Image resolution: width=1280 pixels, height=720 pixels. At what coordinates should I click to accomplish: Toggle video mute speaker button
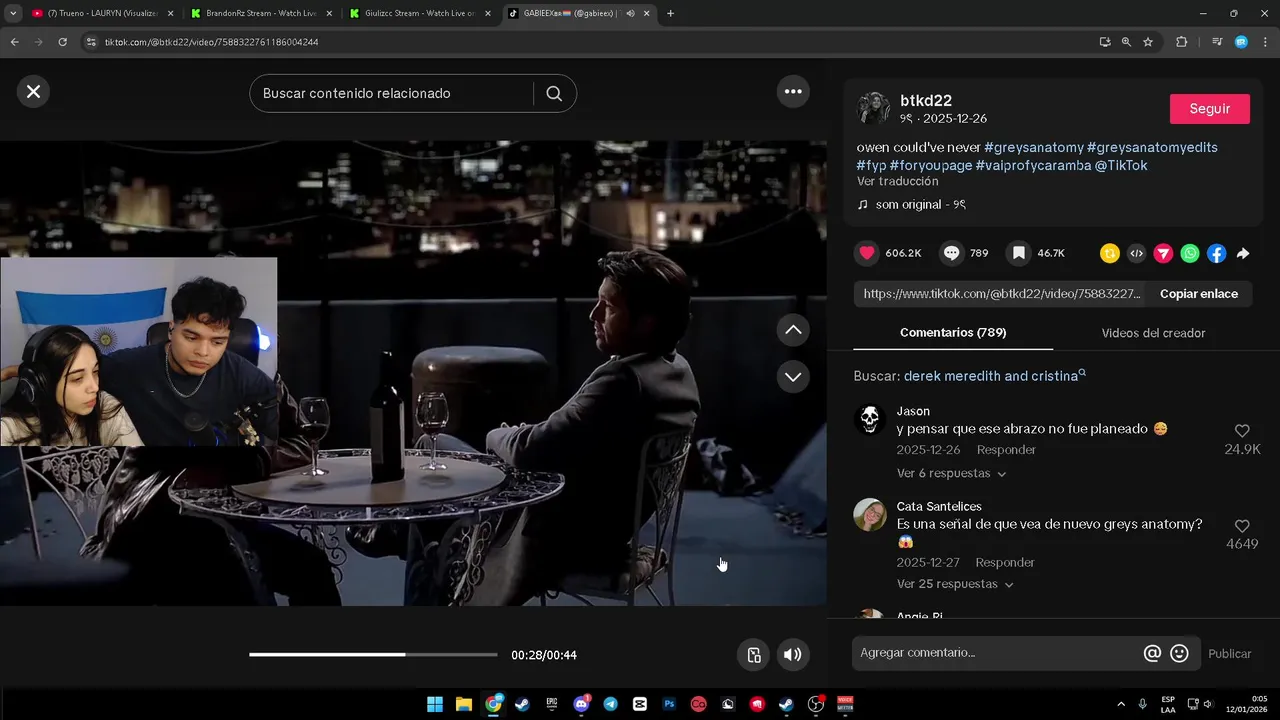pyautogui.click(x=793, y=655)
